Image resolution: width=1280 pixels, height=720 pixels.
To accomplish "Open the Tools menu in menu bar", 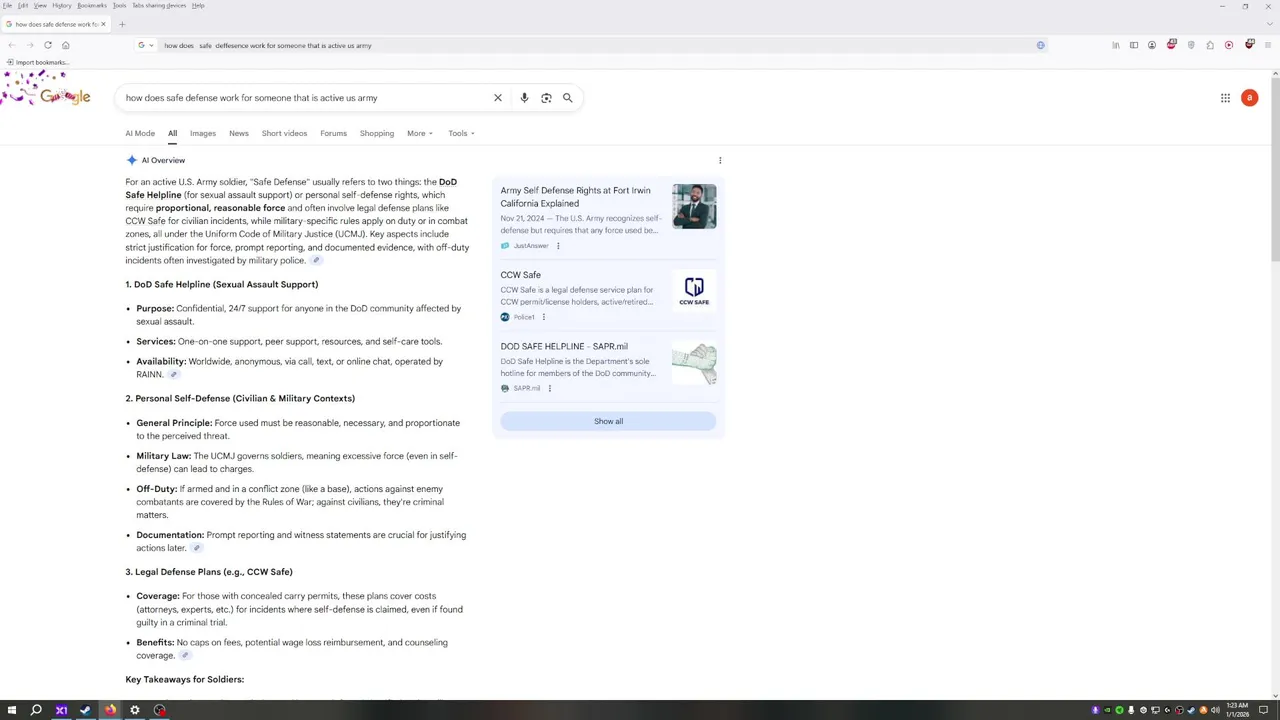I will pos(119,5).
